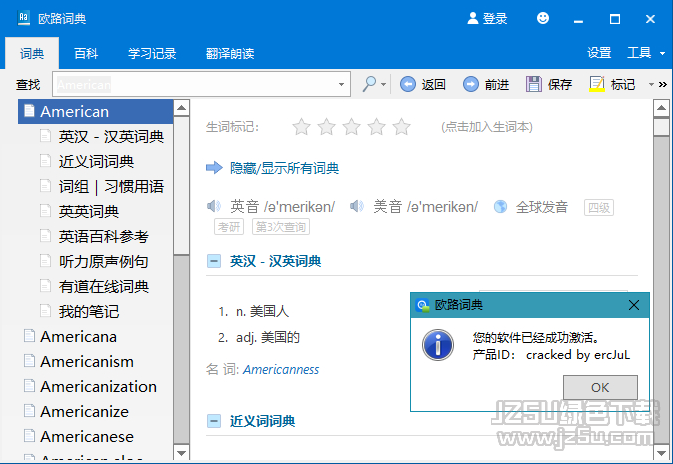Rate with the first star
The height and width of the screenshot is (464, 673).
301,127
